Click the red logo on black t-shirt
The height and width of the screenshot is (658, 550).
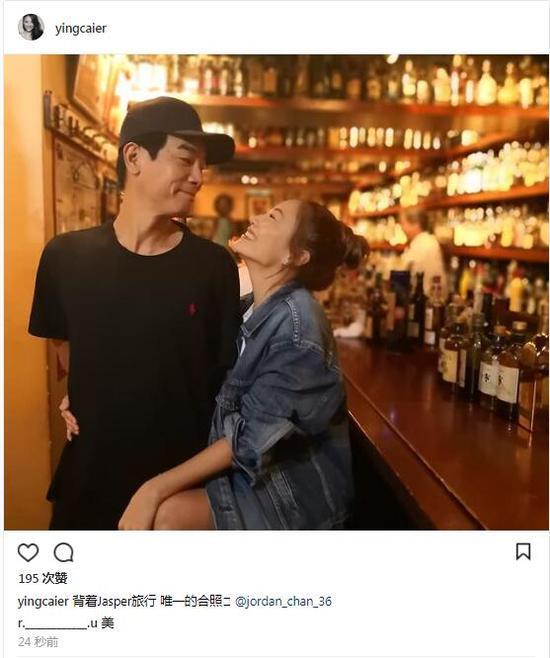192,309
